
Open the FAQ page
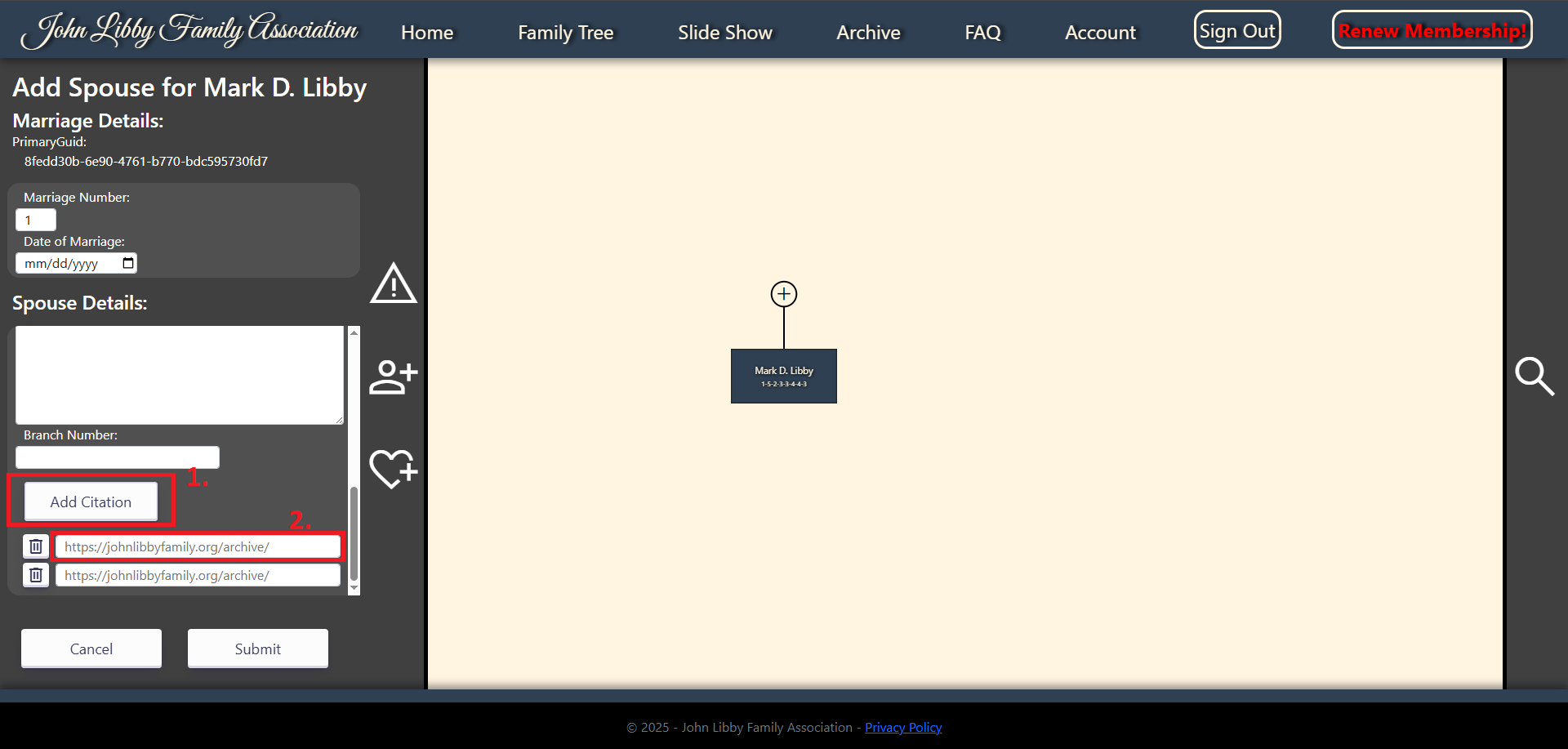[x=982, y=33]
